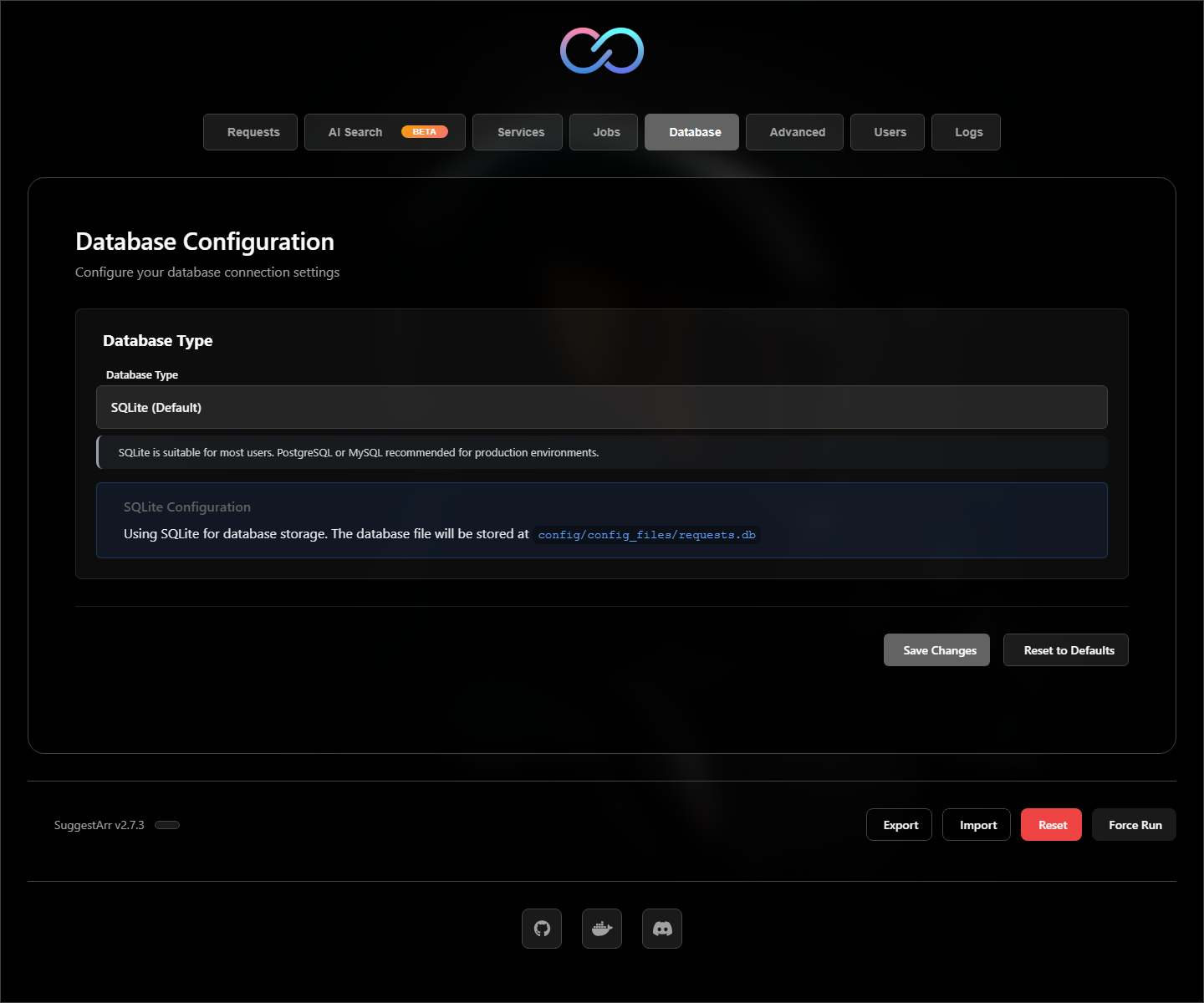
Task: Open the Database Type dropdown
Action: click(x=602, y=407)
